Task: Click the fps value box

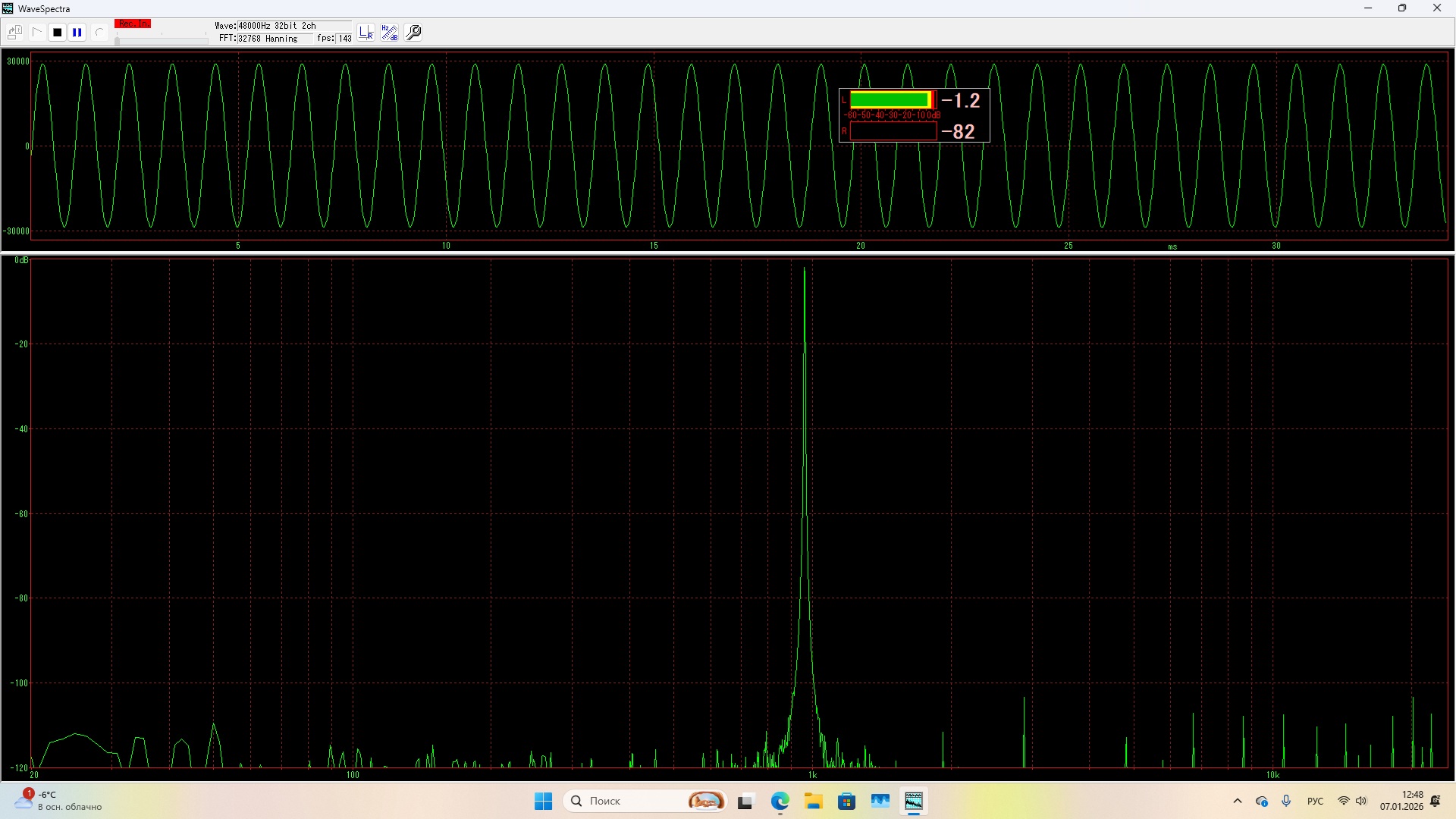Action: (x=344, y=39)
